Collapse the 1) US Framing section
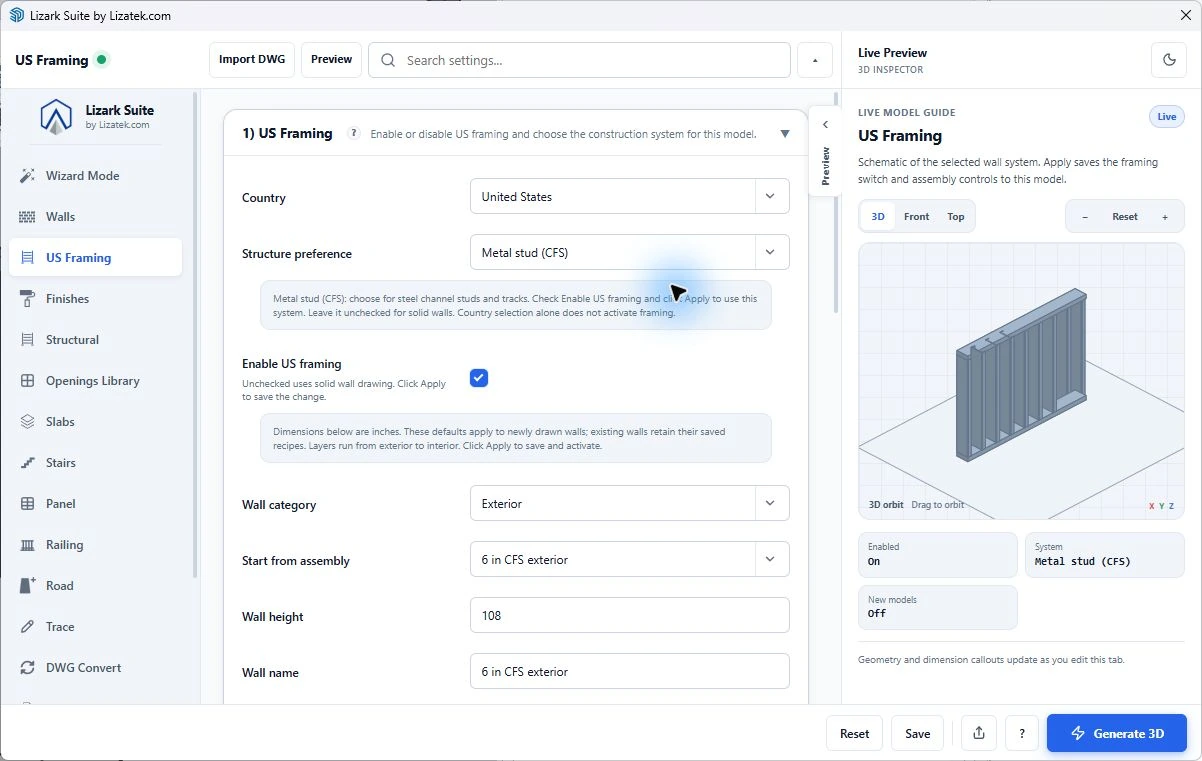 tap(785, 134)
